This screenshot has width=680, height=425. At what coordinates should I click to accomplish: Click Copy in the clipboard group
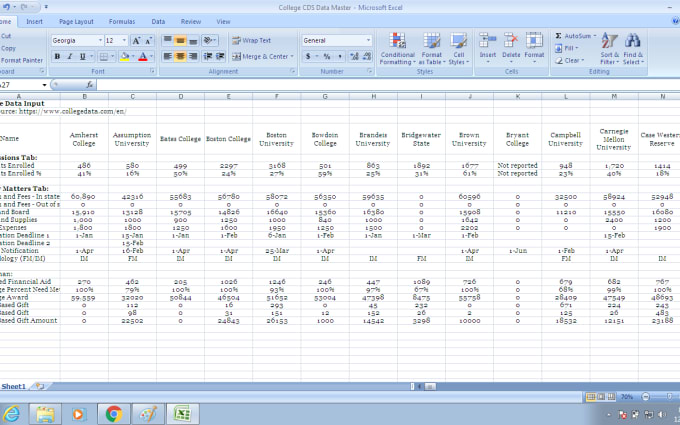click(8, 48)
